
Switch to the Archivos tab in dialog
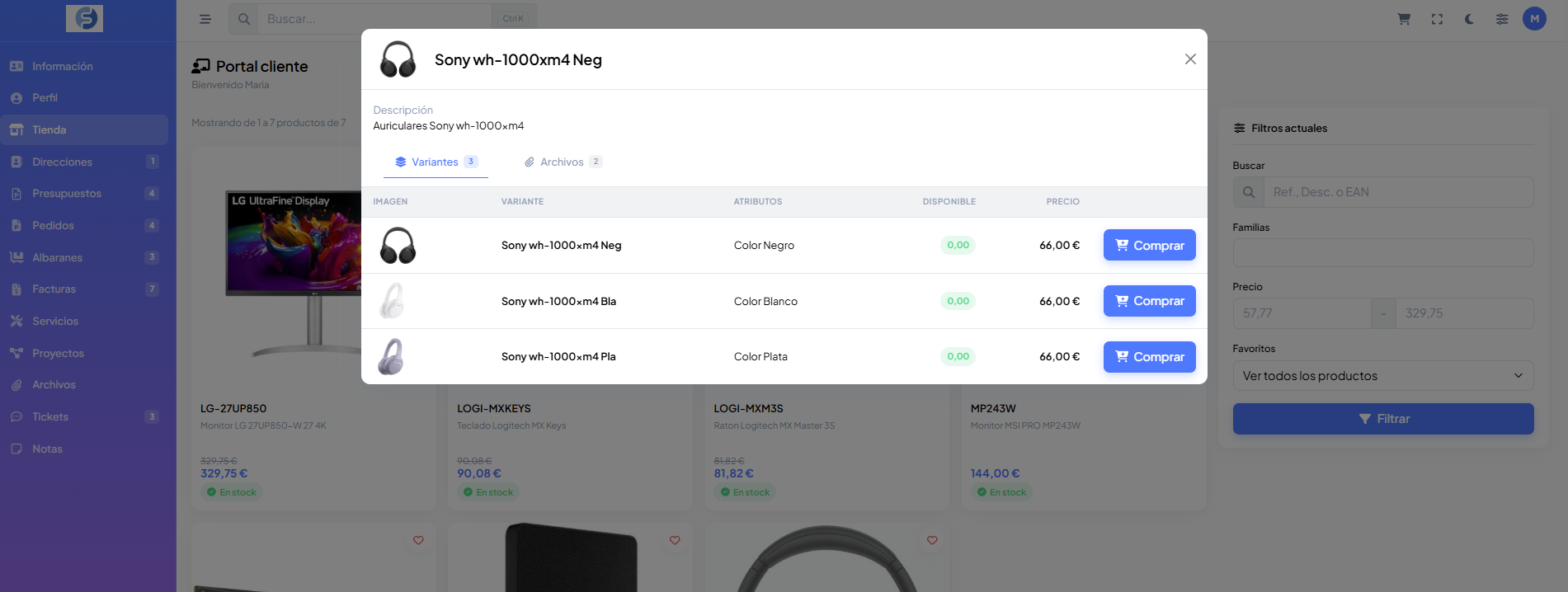563,162
